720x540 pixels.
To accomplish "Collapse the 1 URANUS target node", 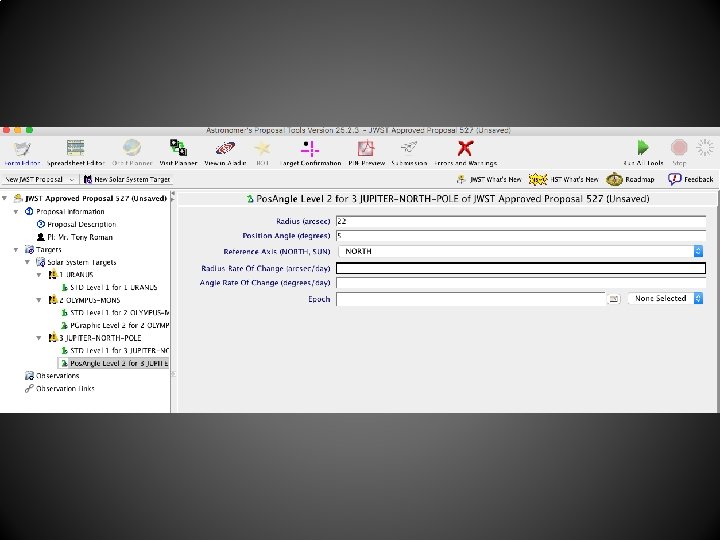I will pyautogui.click(x=39, y=275).
